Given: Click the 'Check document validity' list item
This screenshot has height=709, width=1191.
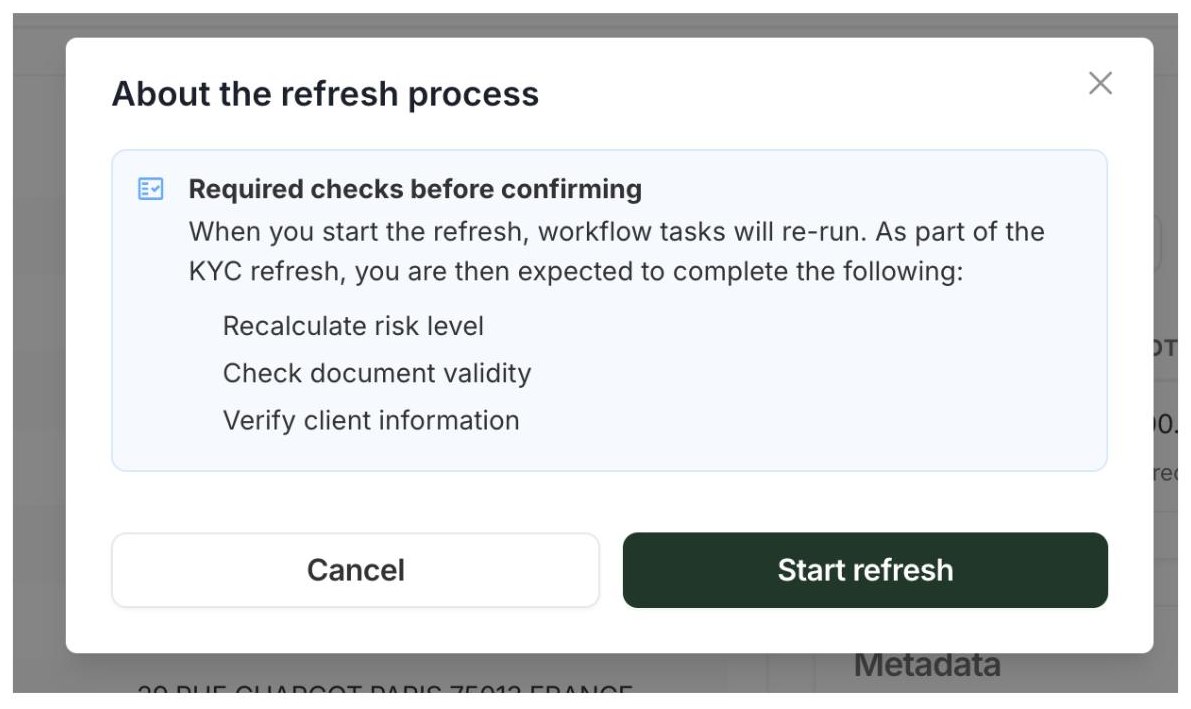Looking at the screenshot, I should tap(377, 373).
